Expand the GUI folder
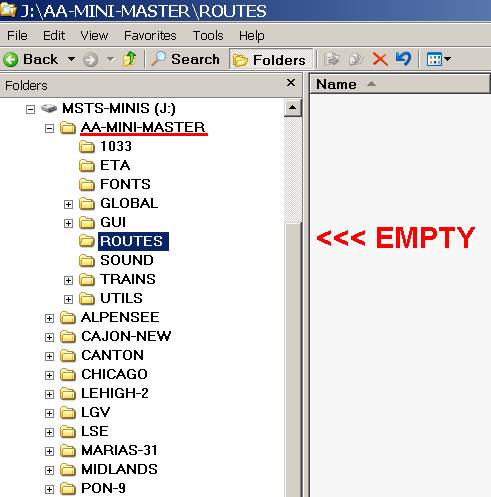491x497 pixels. pyautogui.click(x=68, y=223)
